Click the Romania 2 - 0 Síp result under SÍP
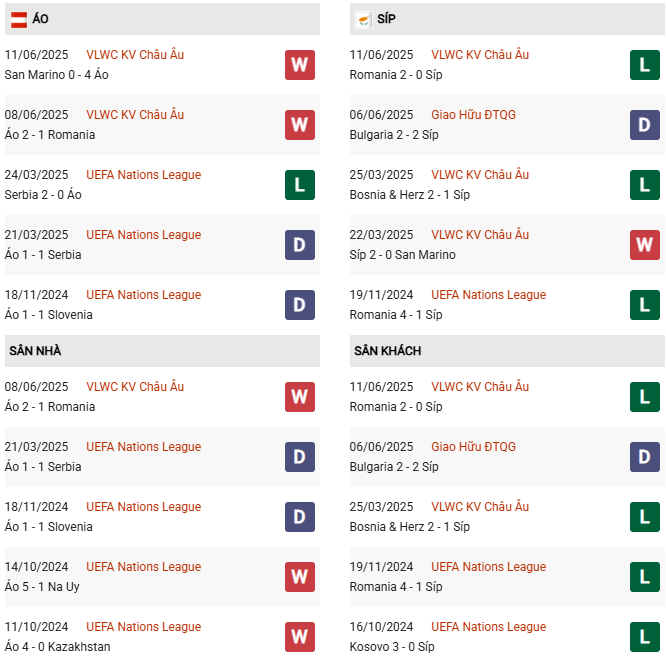This screenshot has width=666, height=660. pos(396,75)
